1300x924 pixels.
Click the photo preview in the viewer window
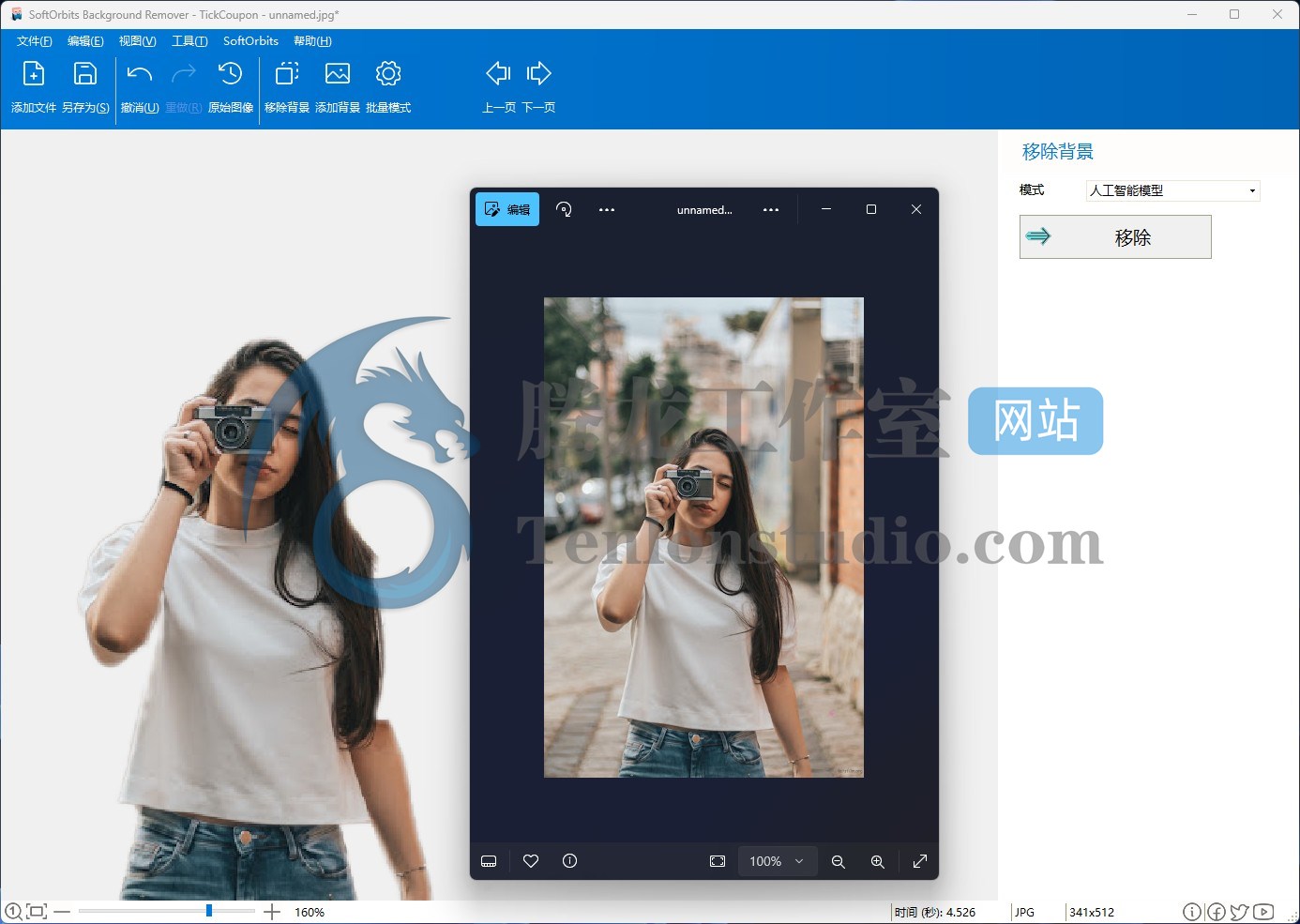click(x=703, y=538)
